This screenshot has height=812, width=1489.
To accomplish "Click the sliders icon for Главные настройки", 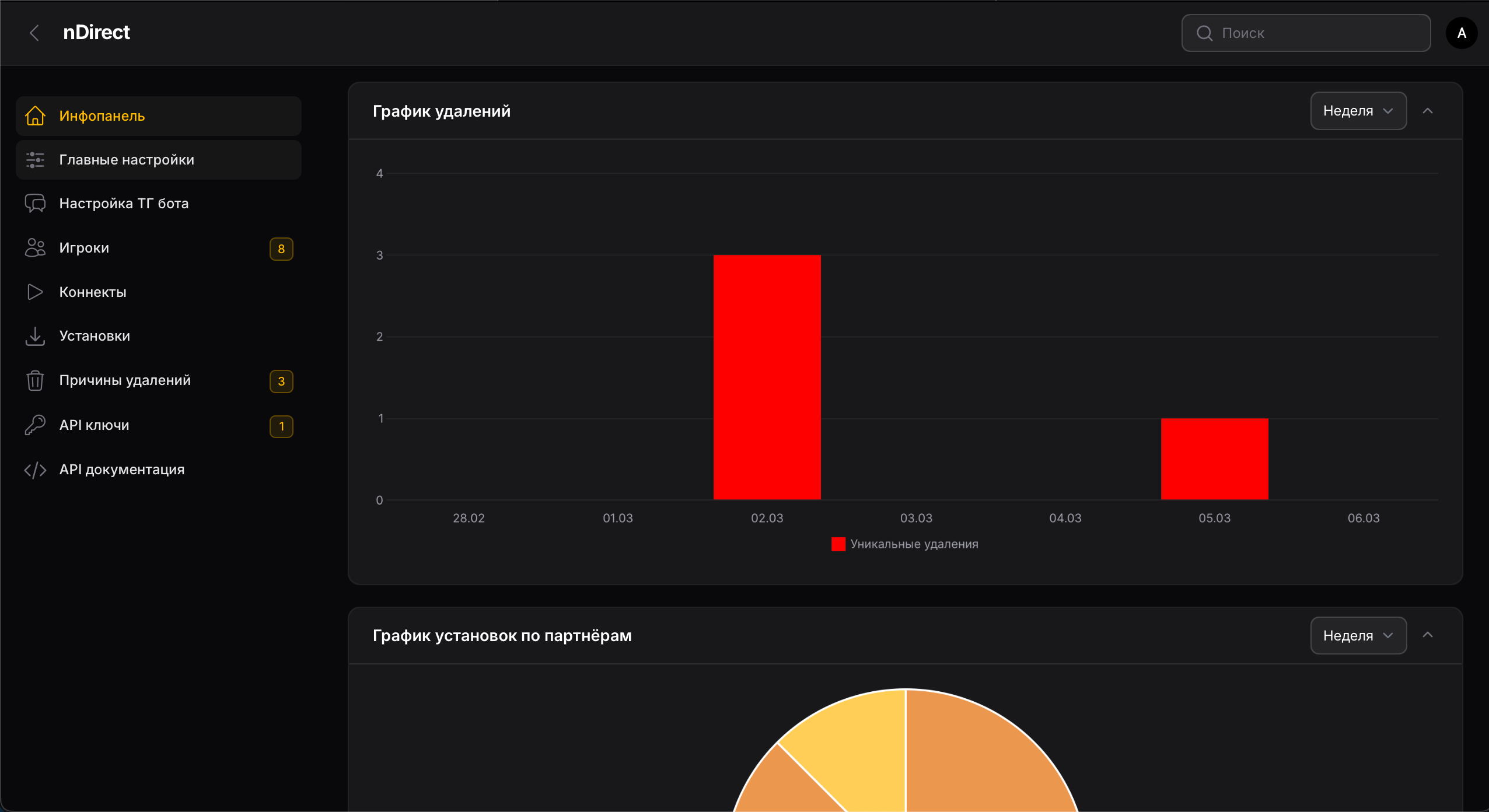I will (x=35, y=160).
